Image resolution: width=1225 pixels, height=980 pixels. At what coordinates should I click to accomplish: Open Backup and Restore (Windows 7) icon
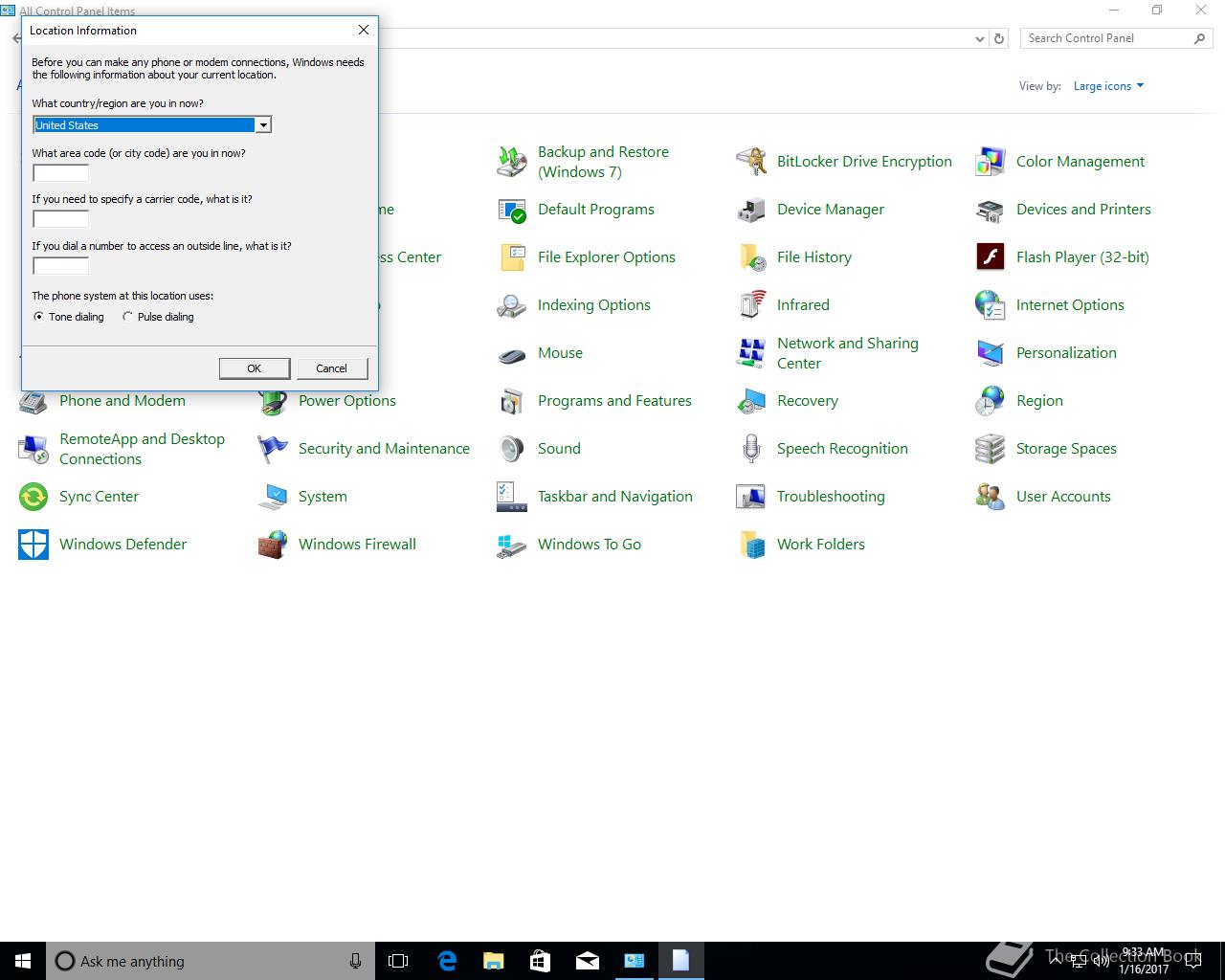coord(512,162)
